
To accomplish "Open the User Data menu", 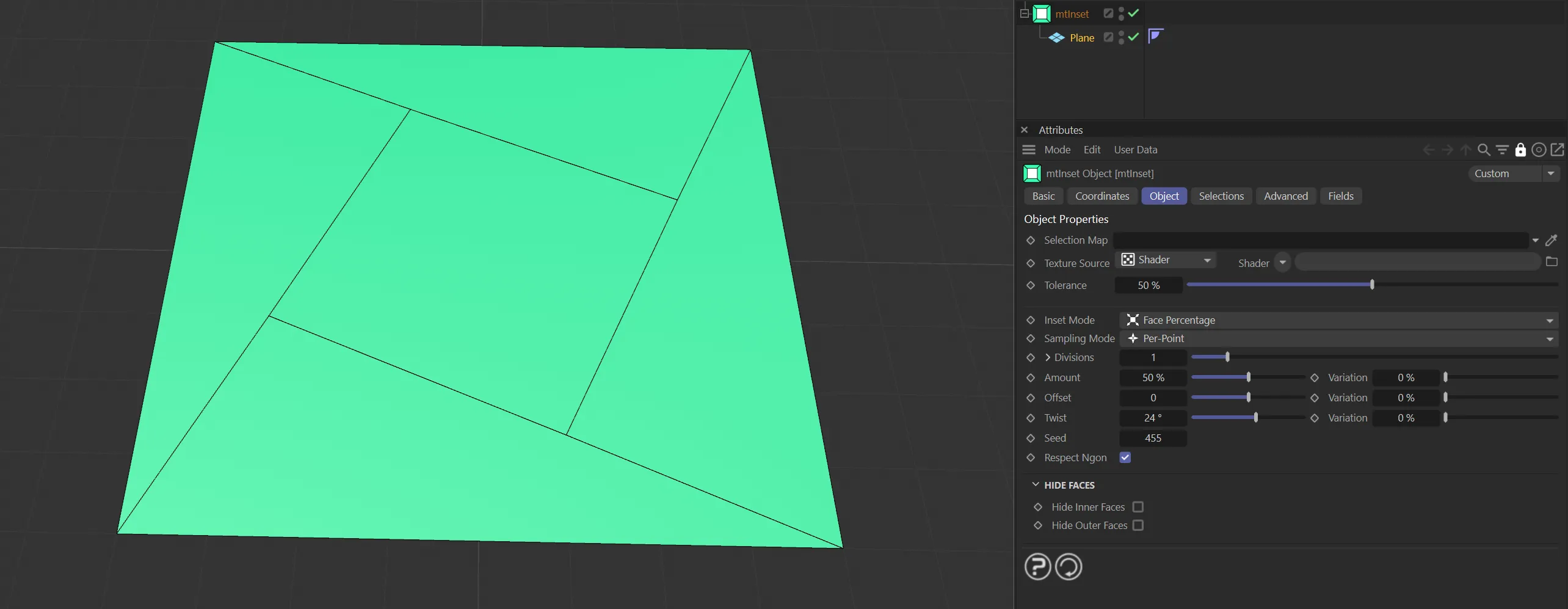I will tap(1135, 150).
